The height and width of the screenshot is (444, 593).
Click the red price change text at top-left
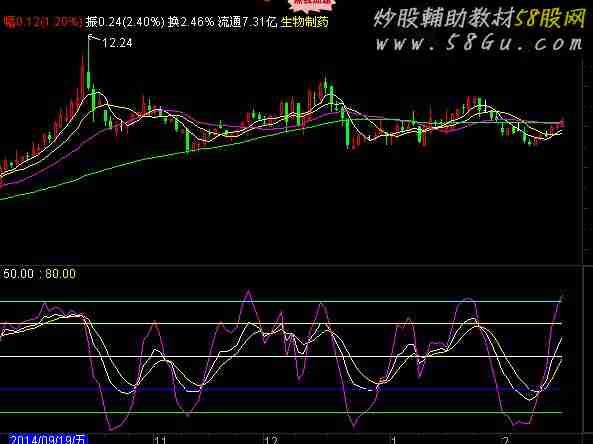[x=42, y=22]
